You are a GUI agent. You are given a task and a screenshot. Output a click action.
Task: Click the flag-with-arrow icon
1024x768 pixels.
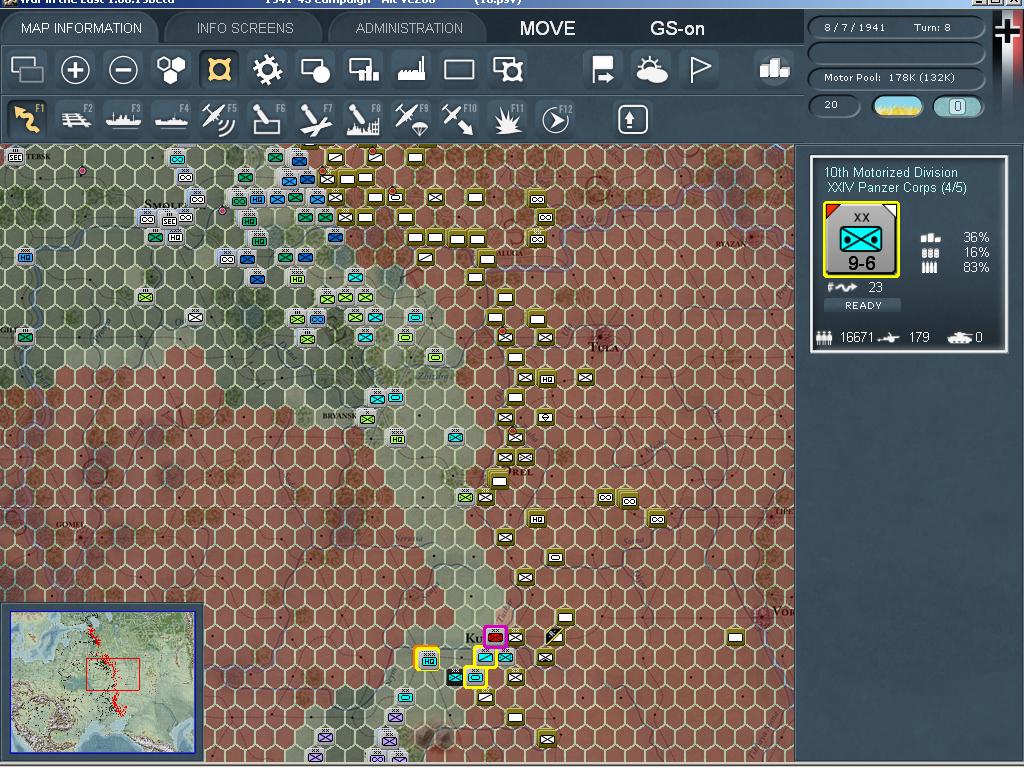(602, 69)
